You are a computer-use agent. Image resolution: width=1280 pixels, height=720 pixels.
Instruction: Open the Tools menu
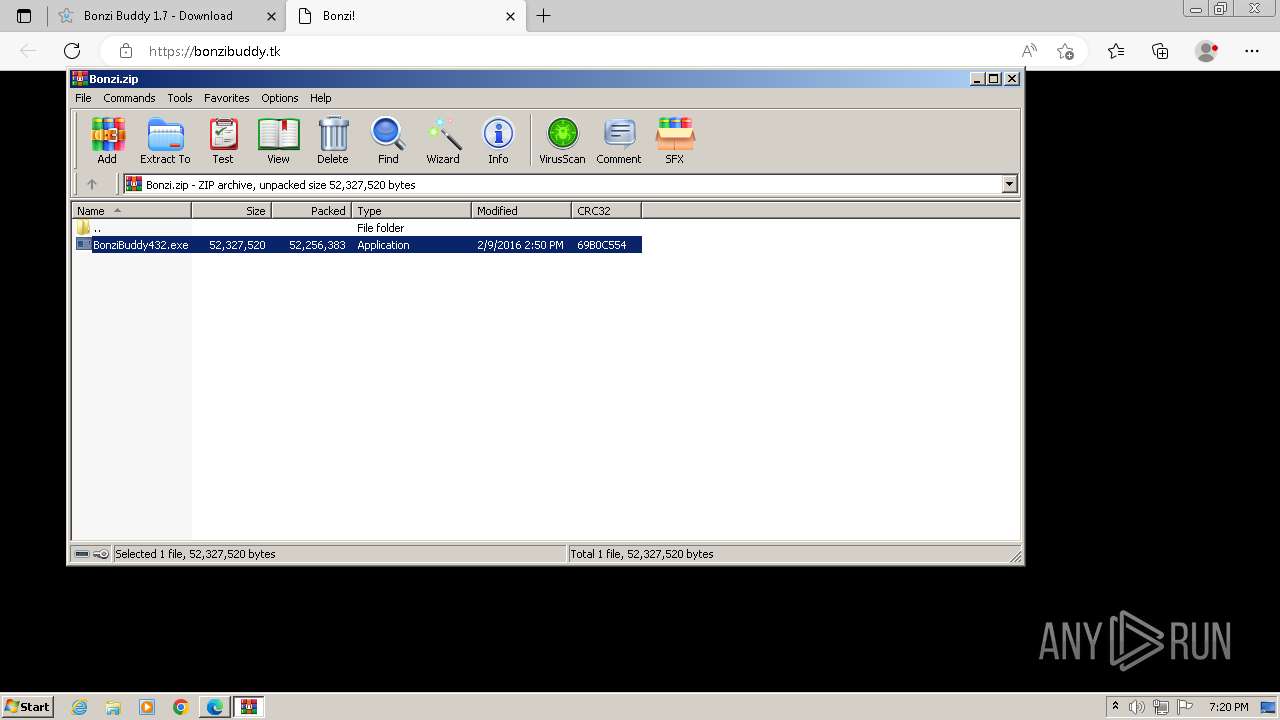tap(180, 98)
